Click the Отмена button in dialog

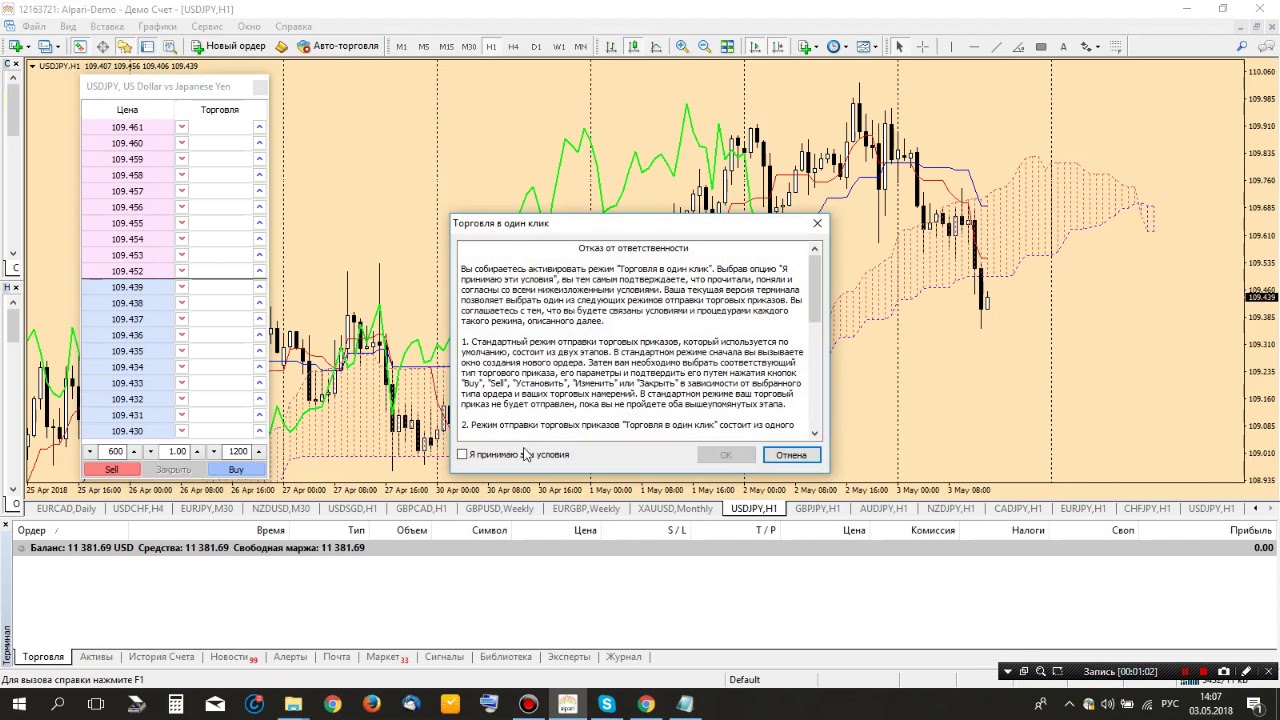coord(791,455)
